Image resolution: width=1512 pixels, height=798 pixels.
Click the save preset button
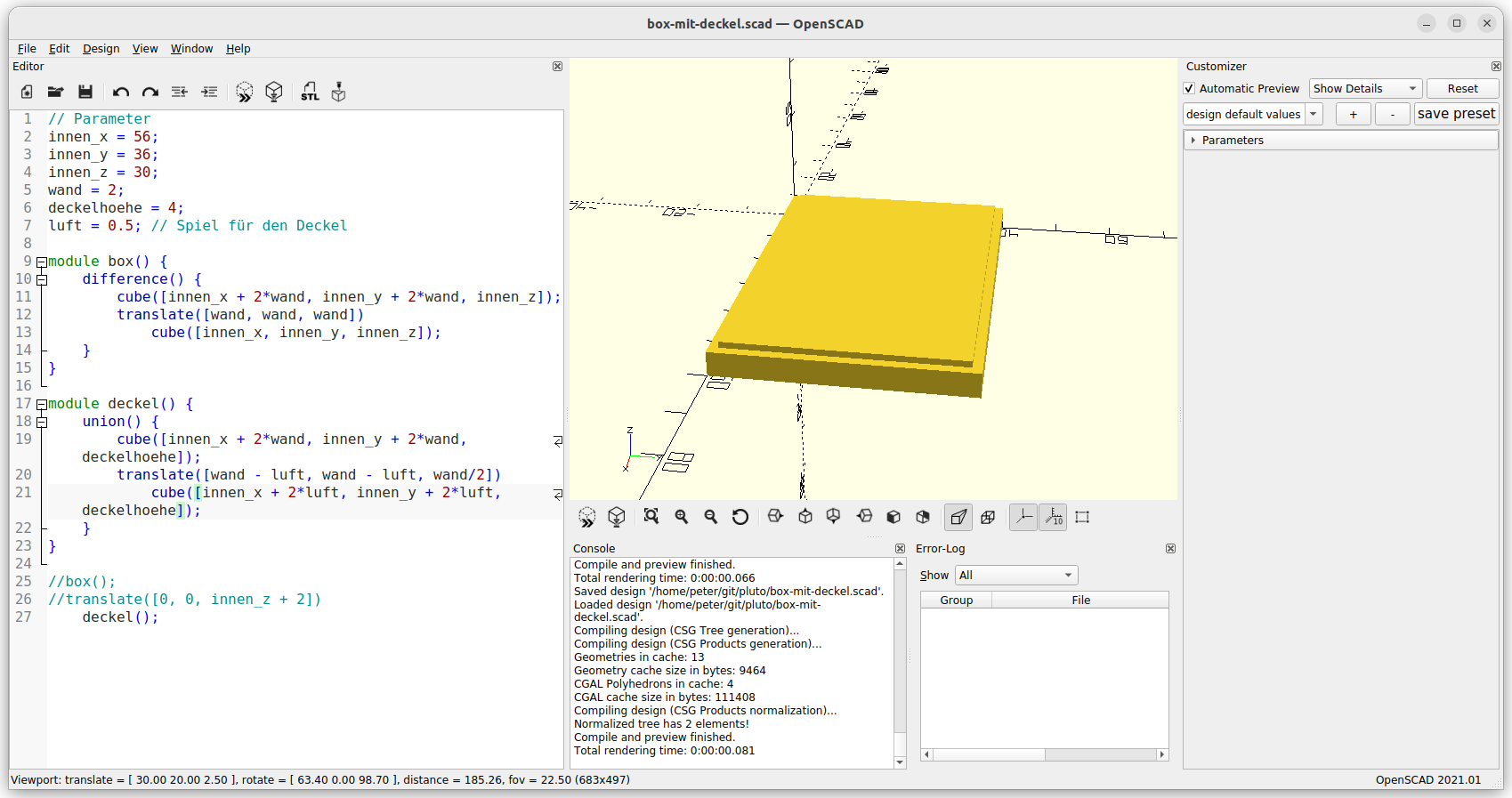point(1456,114)
